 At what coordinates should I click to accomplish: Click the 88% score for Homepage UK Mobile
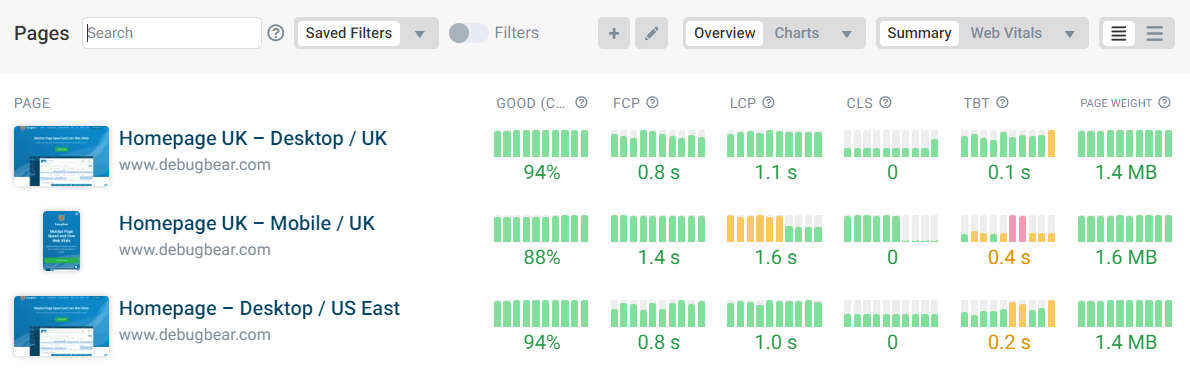(541, 258)
